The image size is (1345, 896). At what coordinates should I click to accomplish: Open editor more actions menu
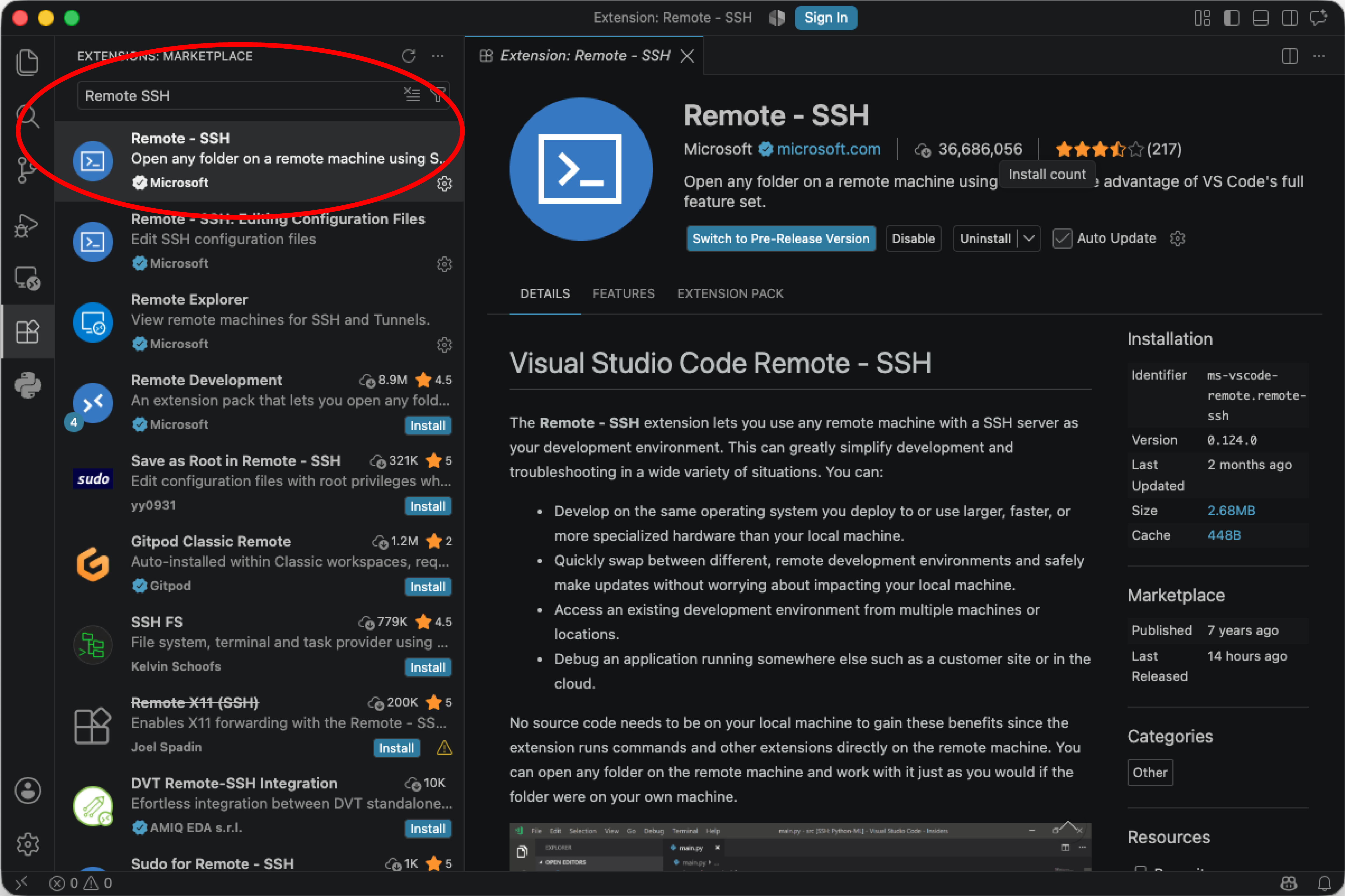(x=1319, y=56)
